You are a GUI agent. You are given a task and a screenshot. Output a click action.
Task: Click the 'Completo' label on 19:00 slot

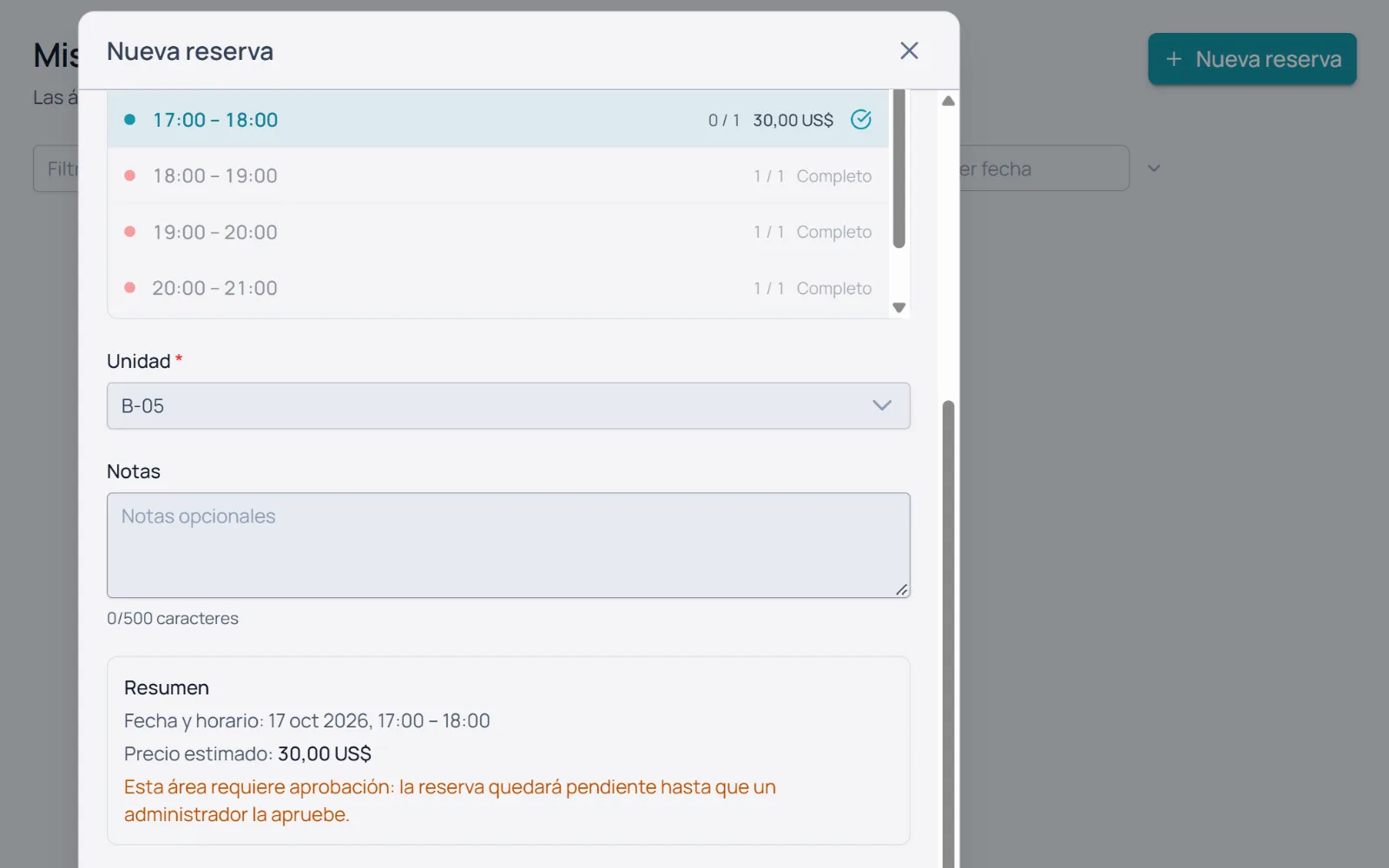[x=834, y=233]
